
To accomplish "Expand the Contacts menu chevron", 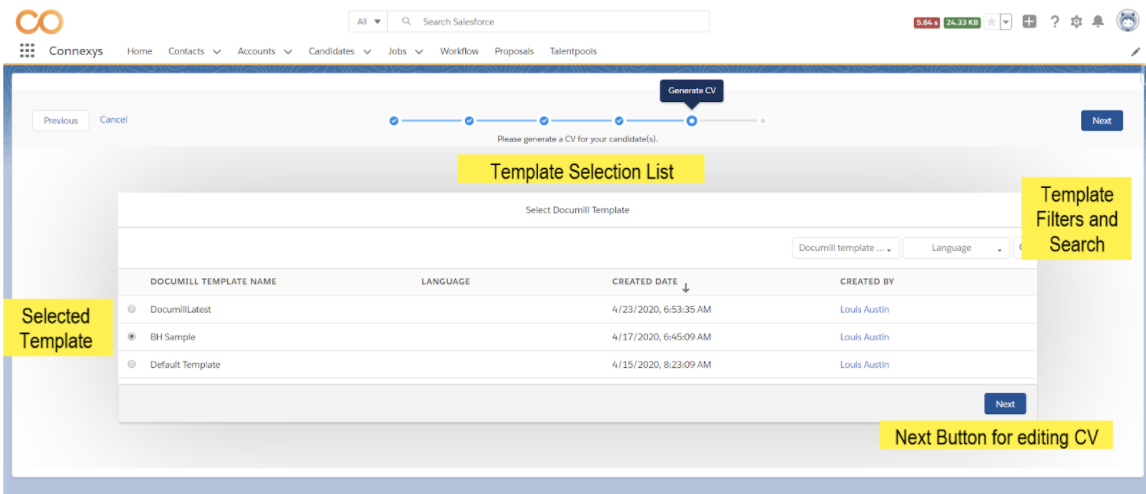I will click(217, 52).
